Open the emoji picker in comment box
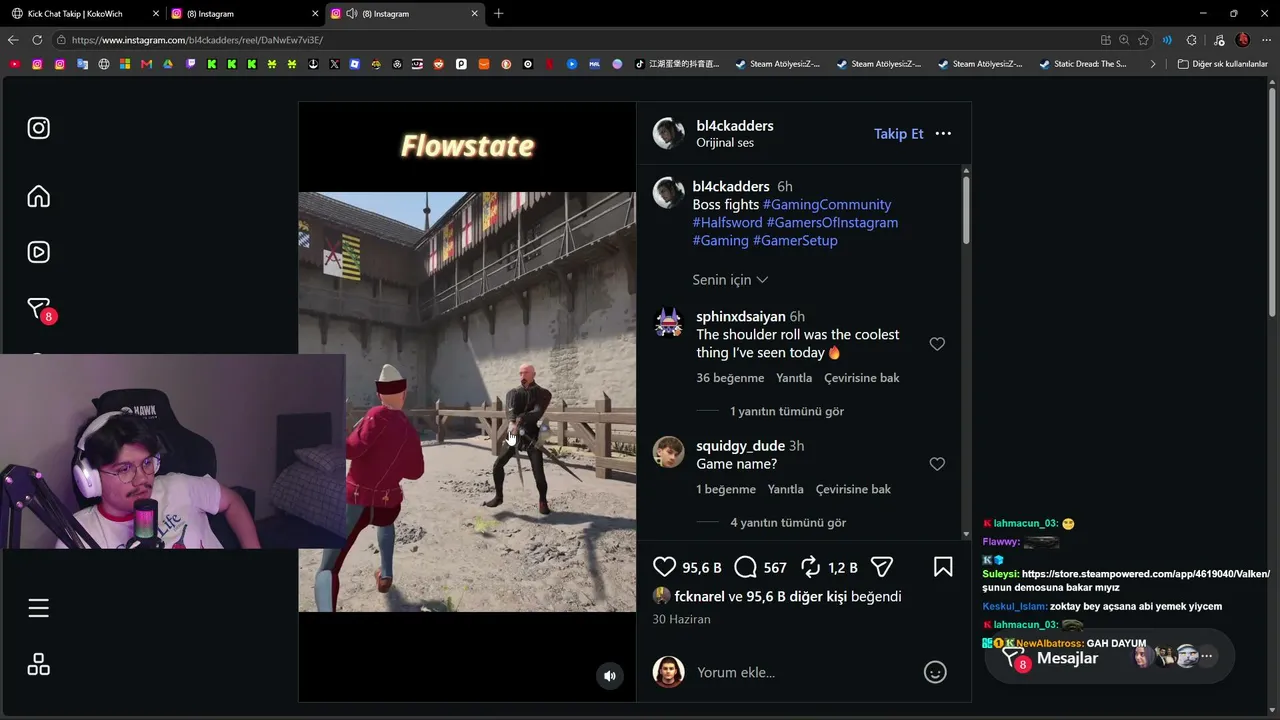 pyautogui.click(x=935, y=672)
